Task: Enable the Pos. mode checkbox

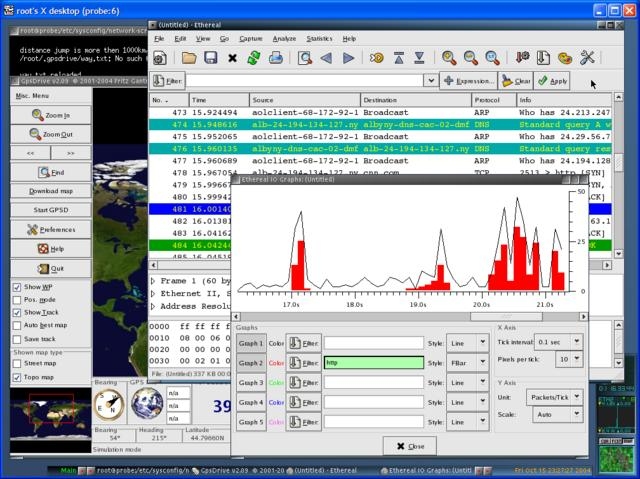Action: click(x=17, y=299)
